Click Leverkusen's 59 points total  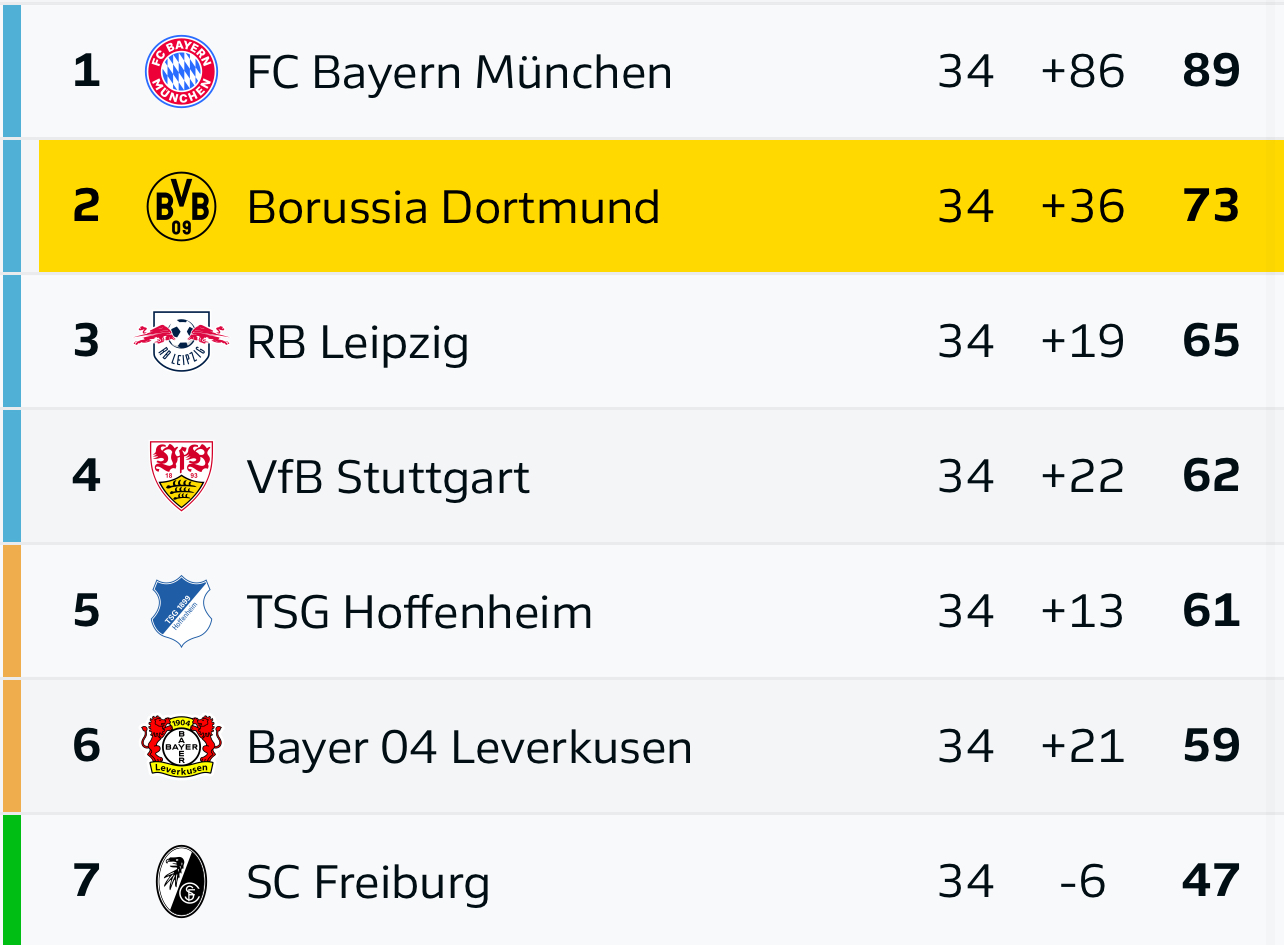tap(1211, 746)
